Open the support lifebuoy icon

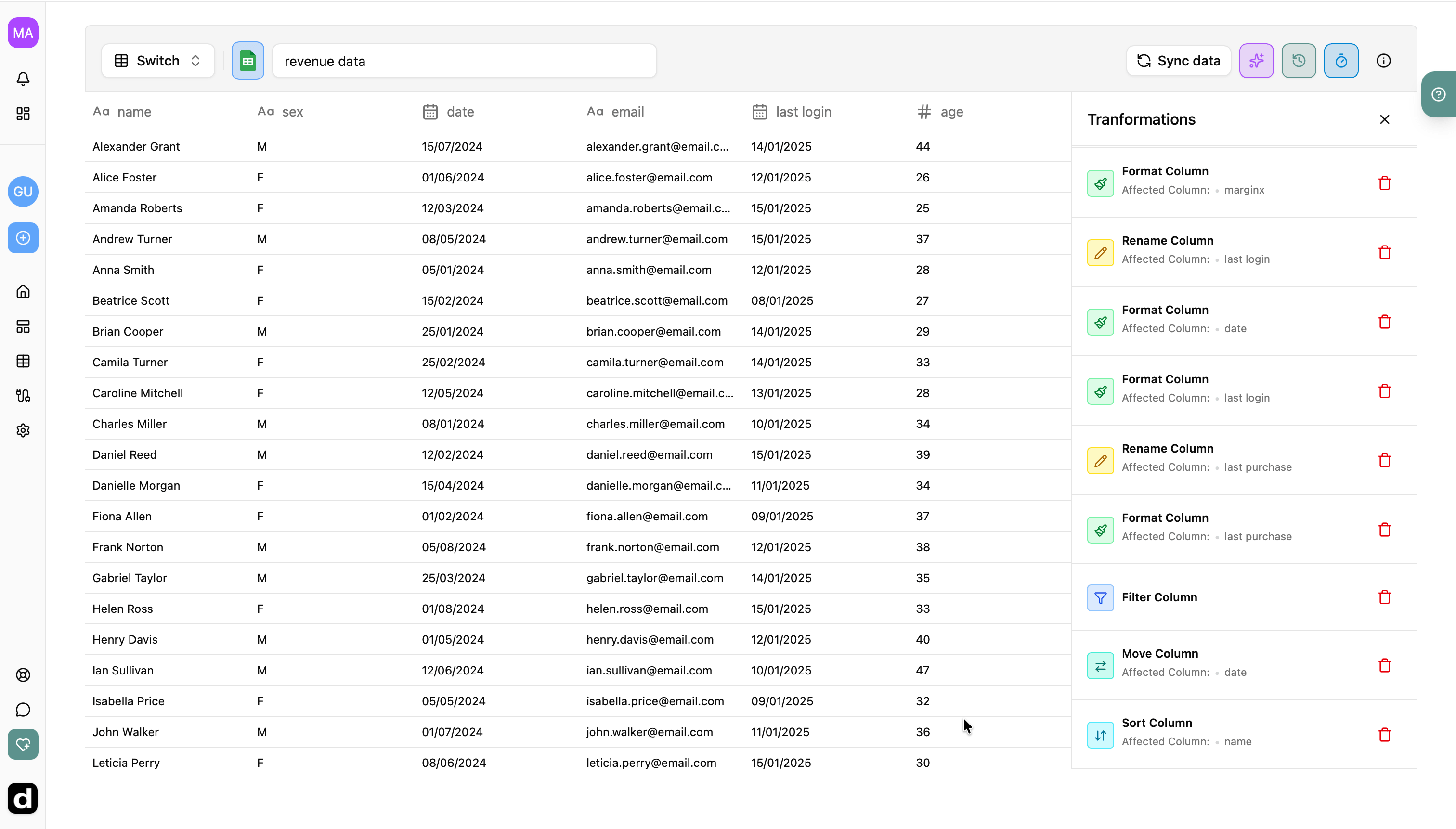23,674
